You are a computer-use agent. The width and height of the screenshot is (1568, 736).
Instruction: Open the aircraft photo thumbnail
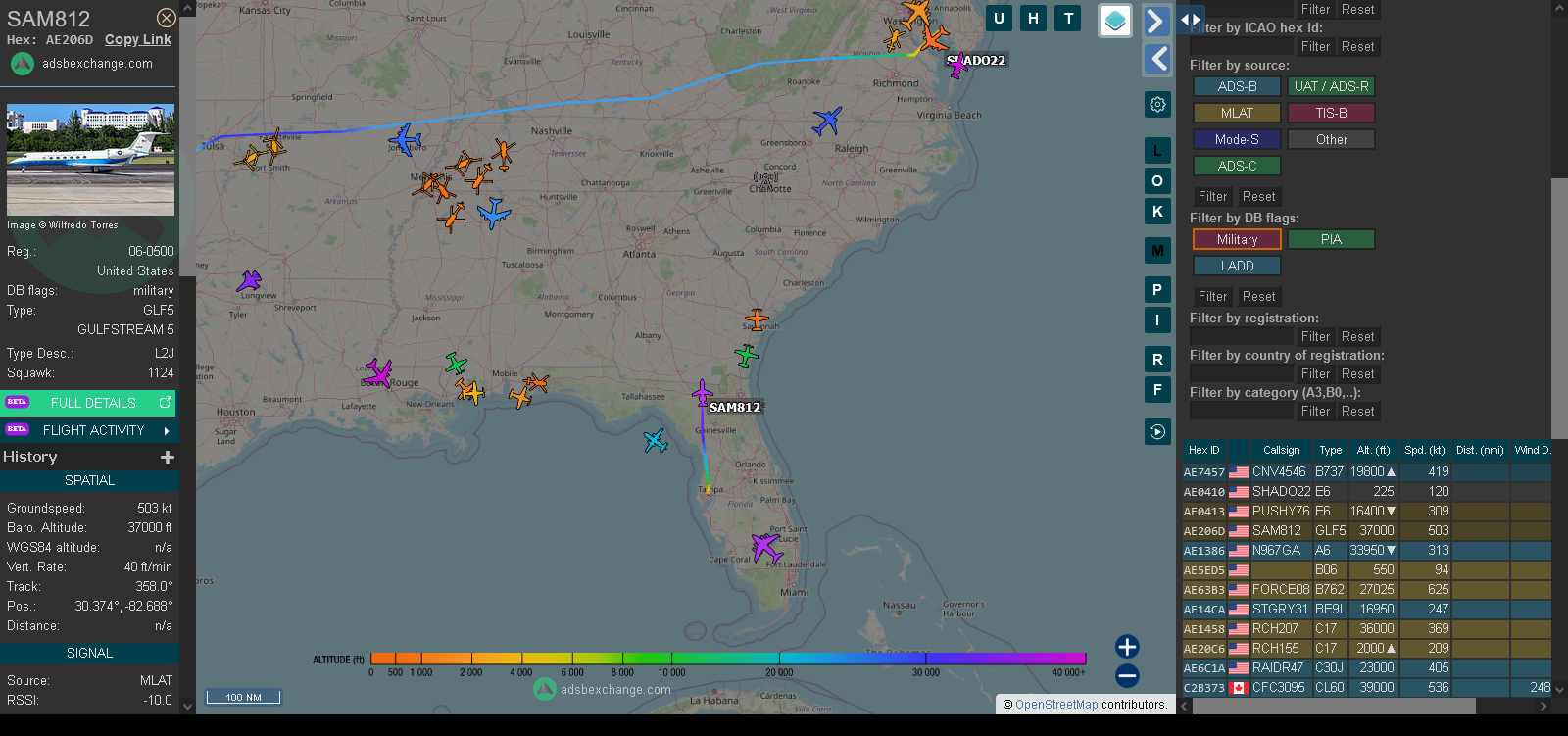point(90,159)
